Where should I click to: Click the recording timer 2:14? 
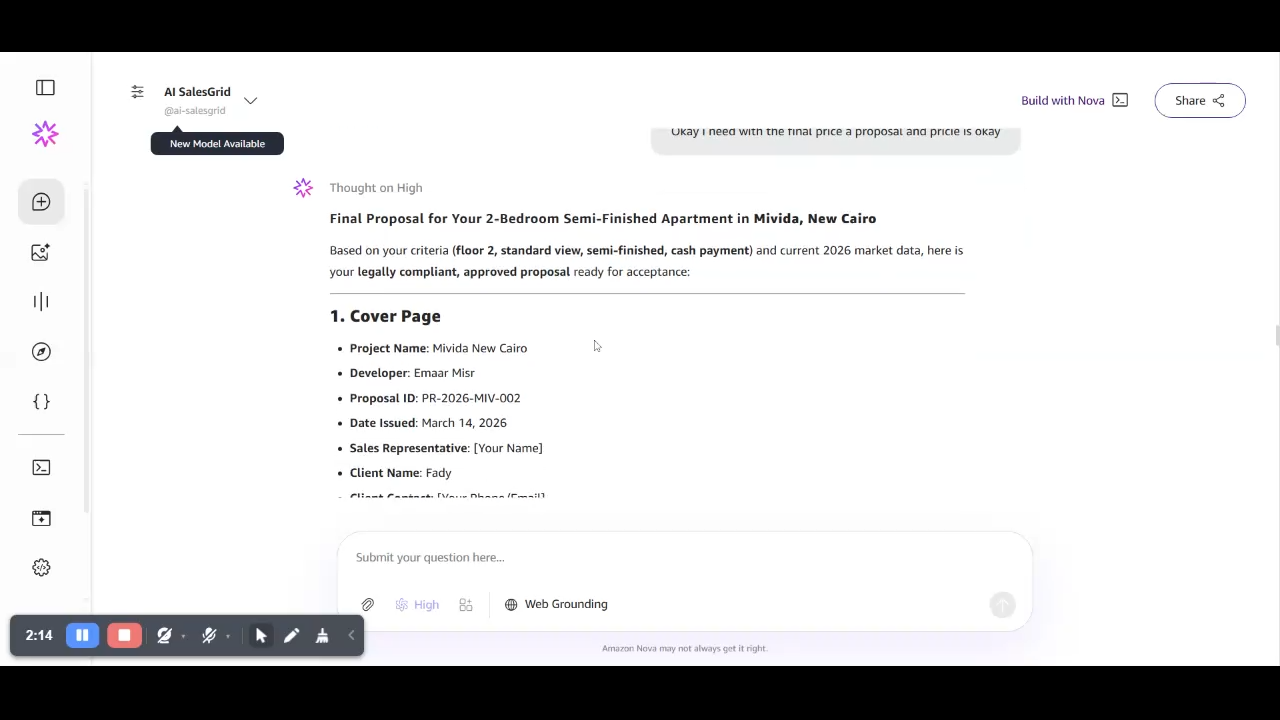click(x=39, y=635)
